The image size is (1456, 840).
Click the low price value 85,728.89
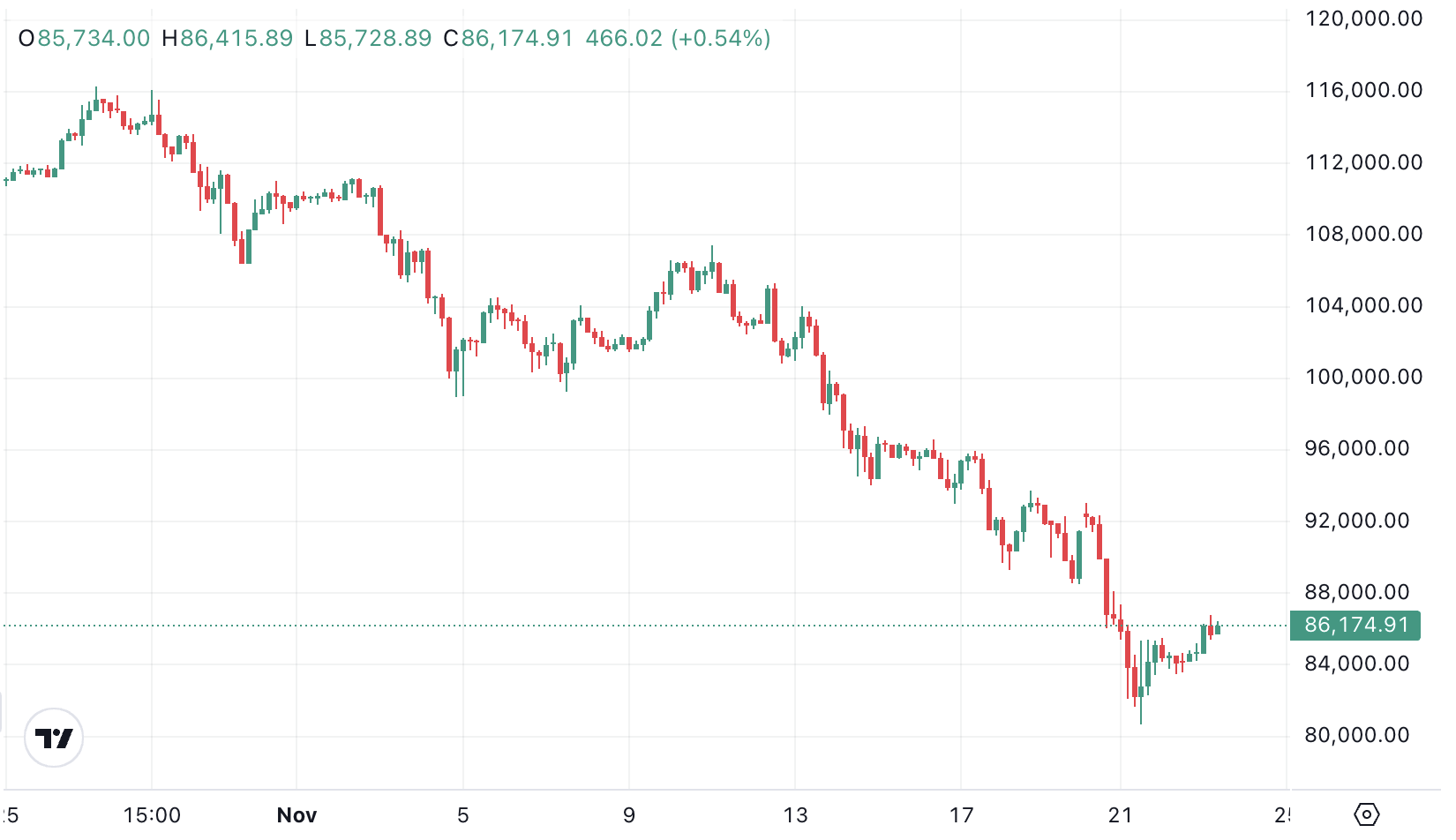click(x=375, y=39)
